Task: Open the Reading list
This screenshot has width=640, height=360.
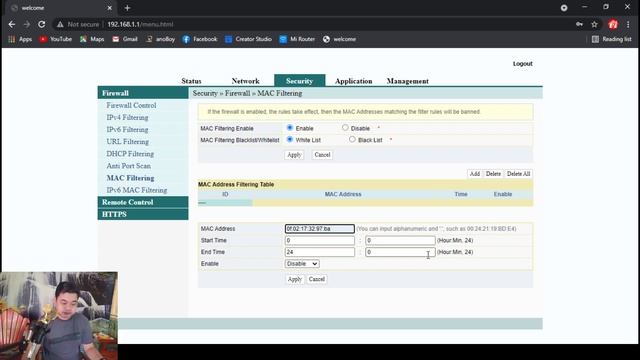Action: tap(611, 39)
